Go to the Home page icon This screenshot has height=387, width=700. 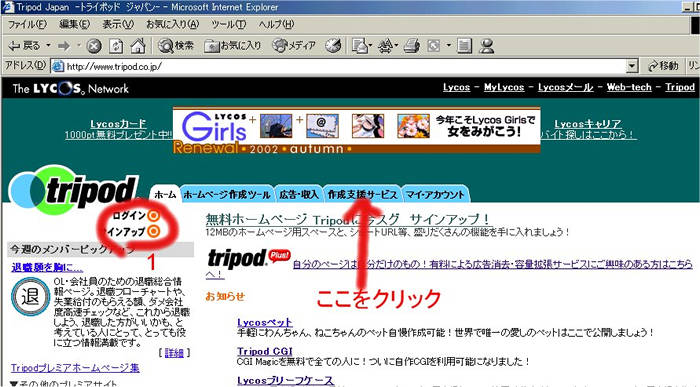pos(138,46)
